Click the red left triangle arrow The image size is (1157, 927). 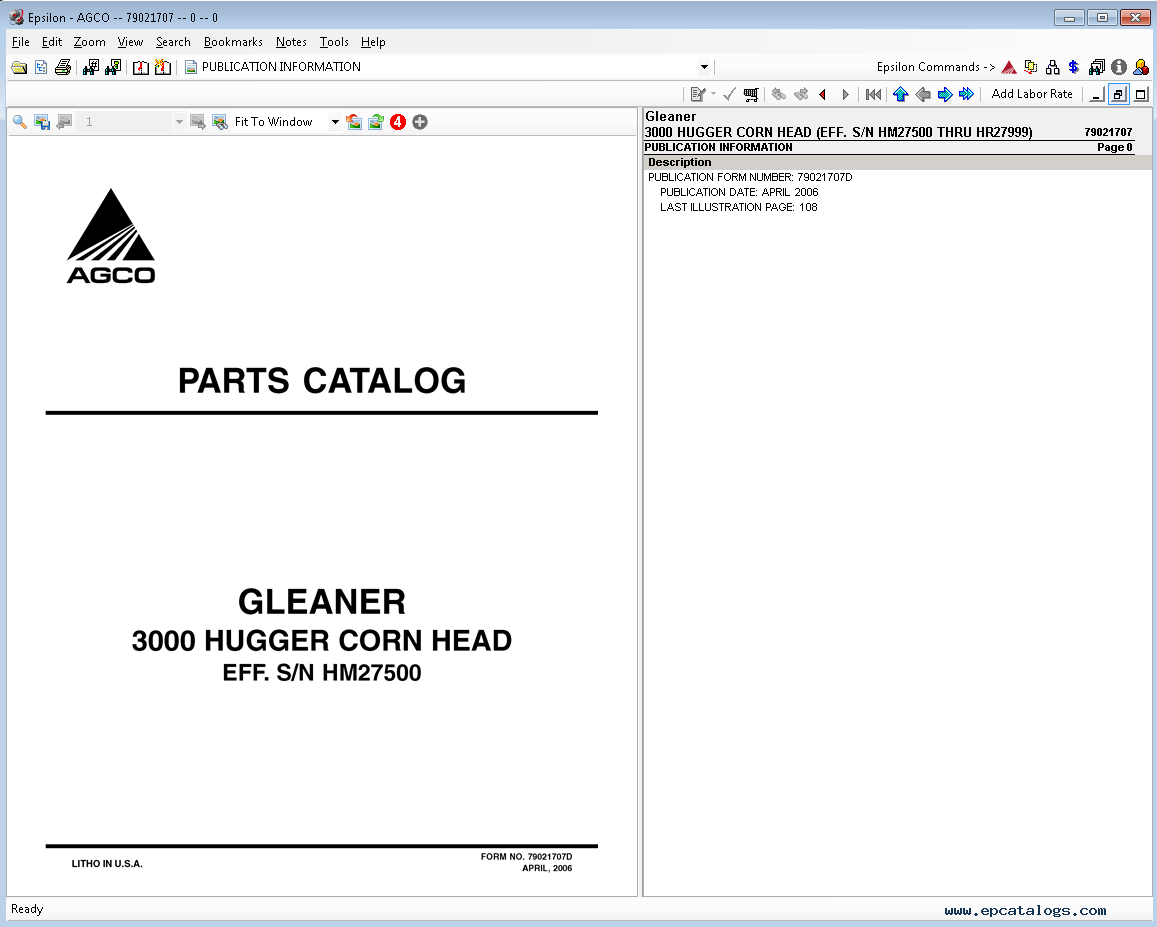coord(822,94)
